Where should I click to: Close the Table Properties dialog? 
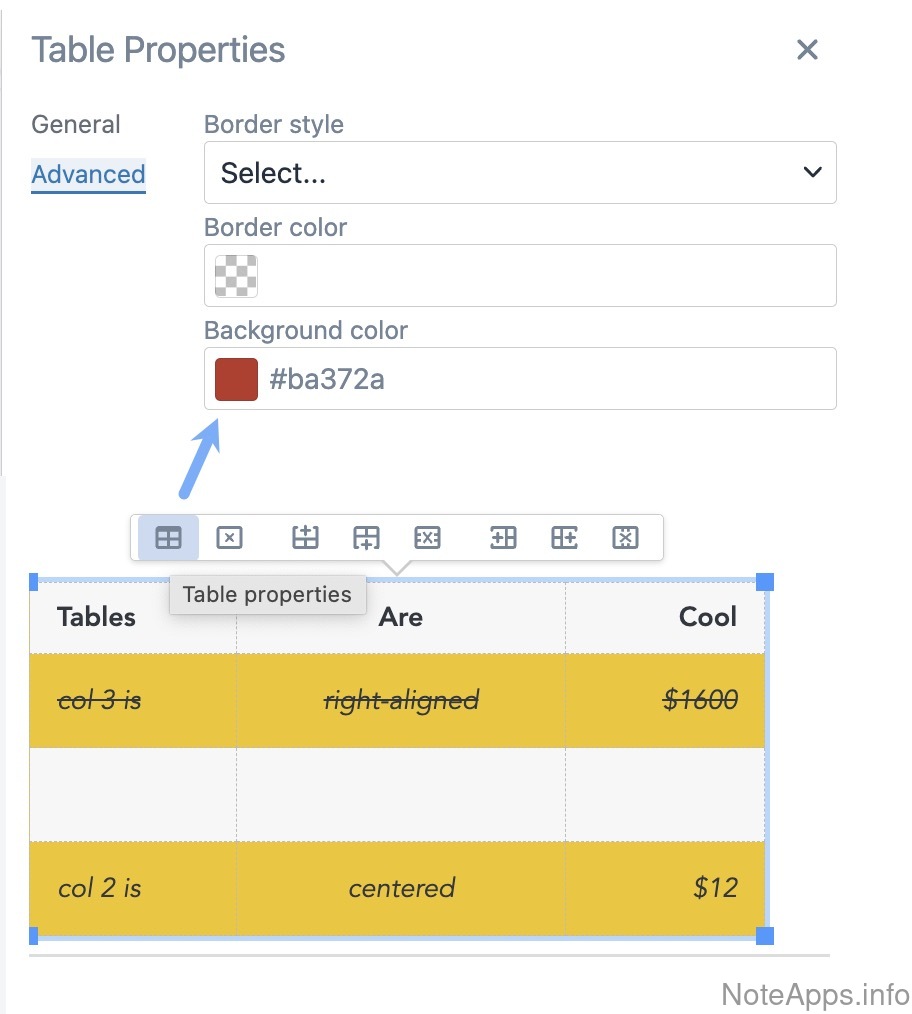807,50
